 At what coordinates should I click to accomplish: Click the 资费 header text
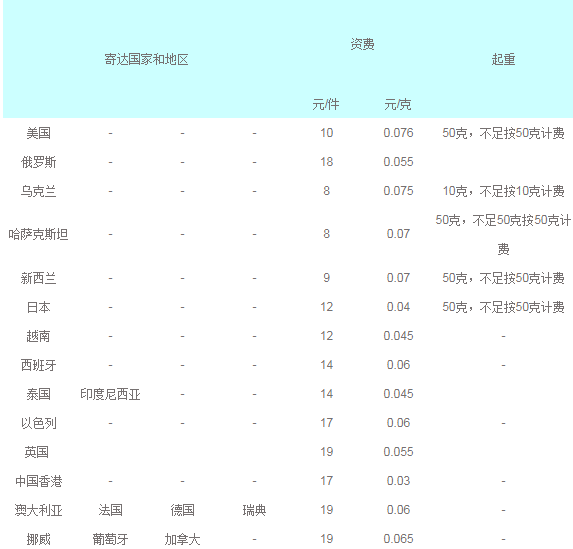(362, 45)
